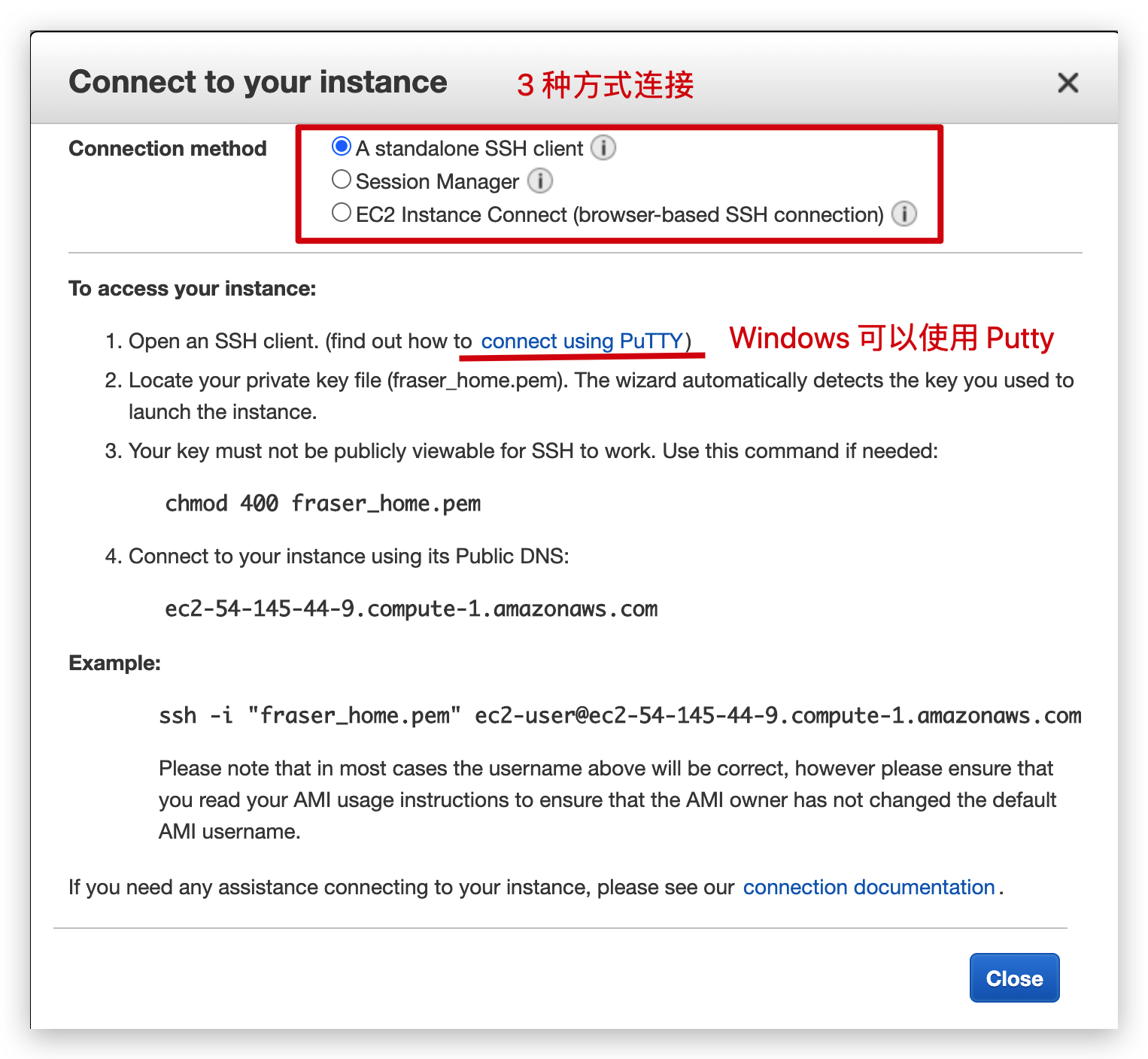The image size is (1148, 1059).
Task: Open info icon next to standalone SSH client
Action: tap(603, 148)
